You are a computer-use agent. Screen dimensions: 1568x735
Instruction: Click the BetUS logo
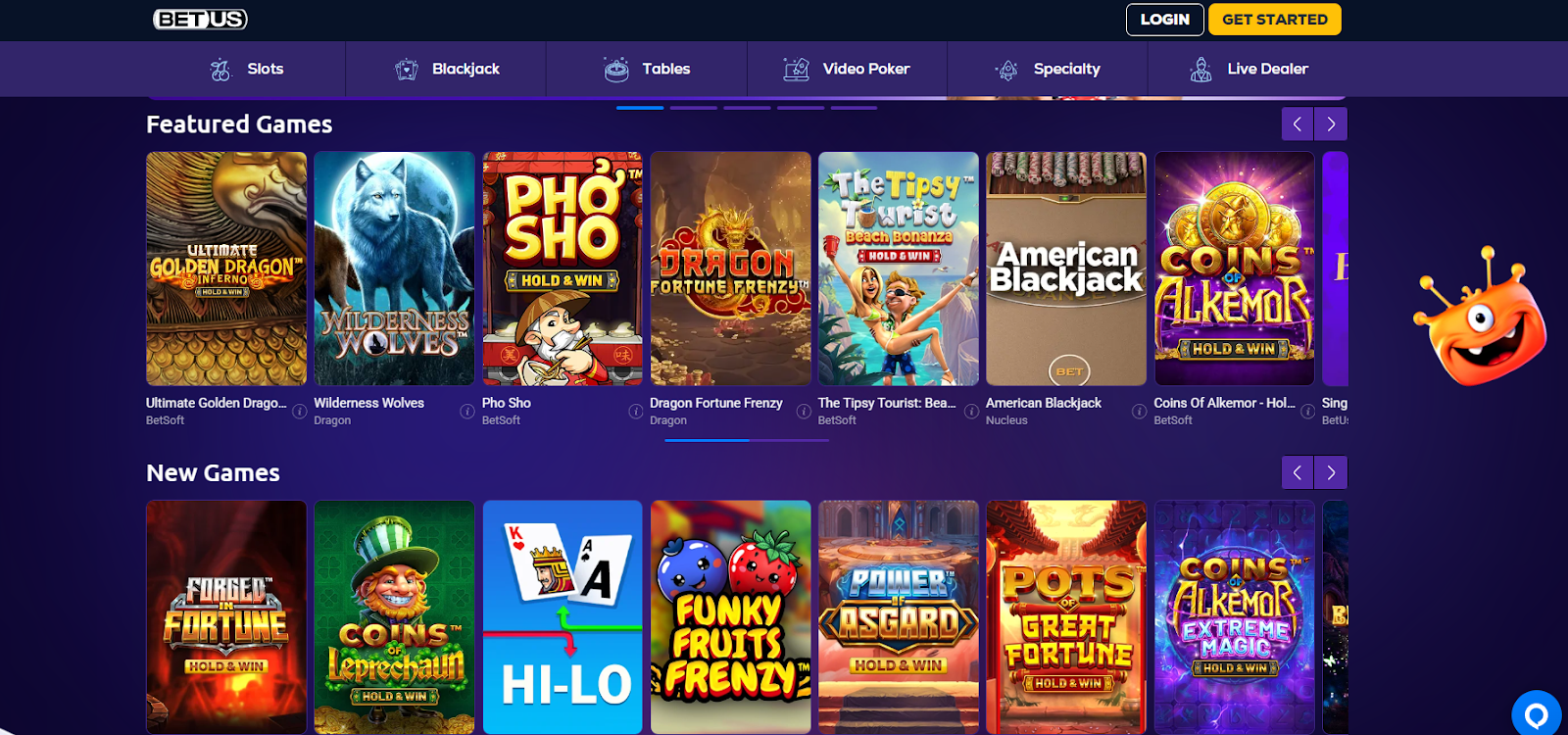(x=200, y=19)
